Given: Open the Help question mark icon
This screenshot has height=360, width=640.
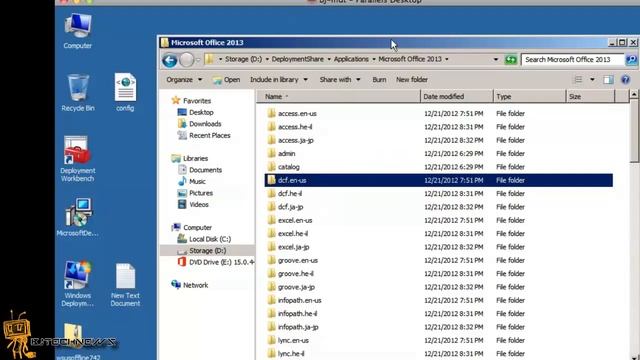Looking at the screenshot, I should pyautogui.click(x=625, y=80).
